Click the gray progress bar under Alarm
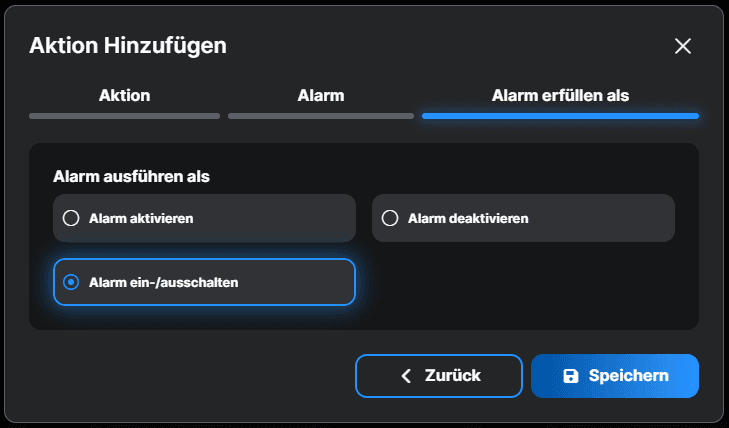 pyautogui.click(x=321, y=116)
